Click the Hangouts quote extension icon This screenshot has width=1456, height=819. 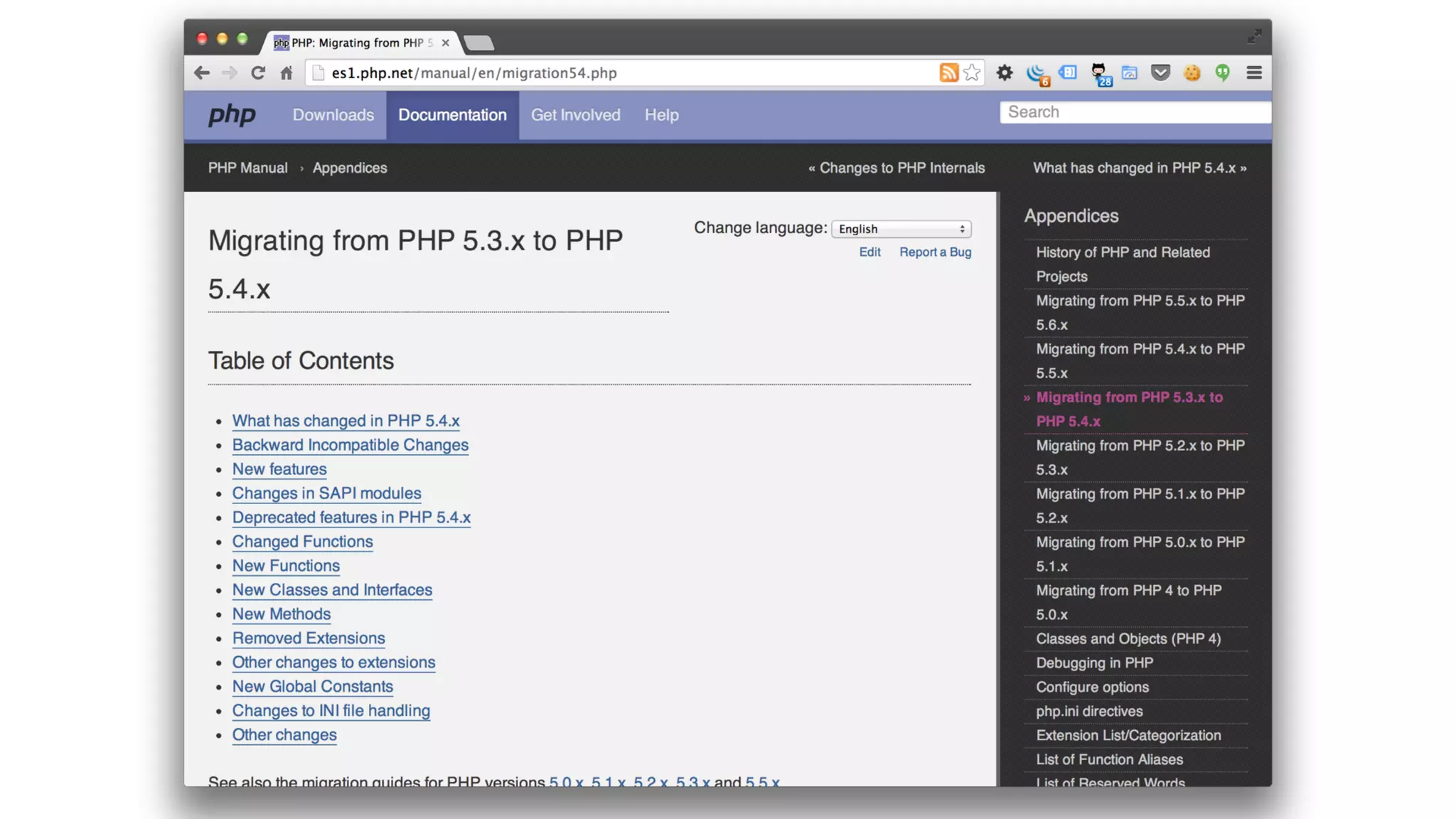(x=1223, y=73)
